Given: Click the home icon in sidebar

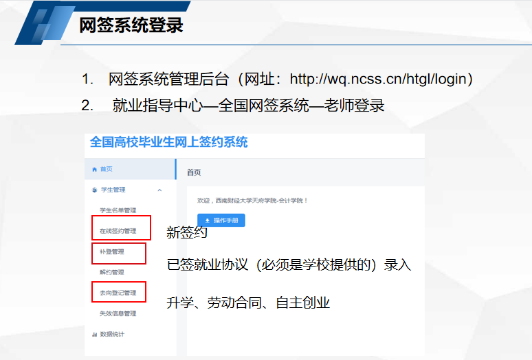Looking at the screenshot, I should tap(94, 169).
